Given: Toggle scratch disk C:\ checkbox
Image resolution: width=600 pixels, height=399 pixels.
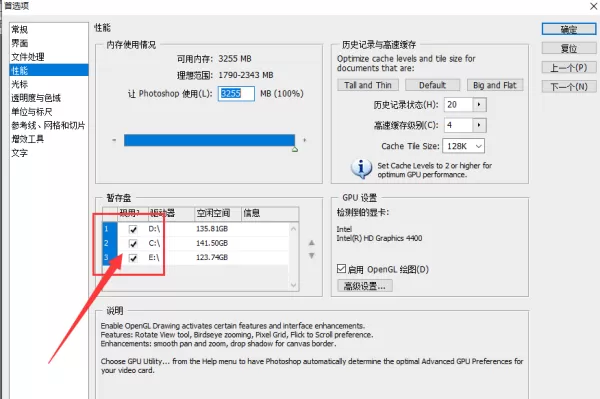Looking at the screenshot, I should click(133, 243).
